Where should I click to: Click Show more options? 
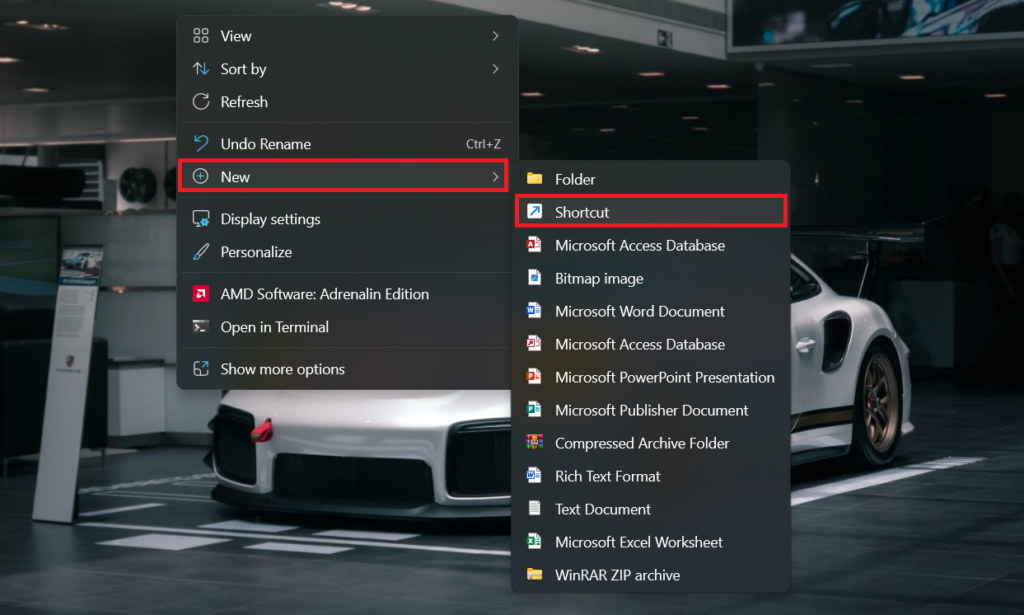click(x=282, y=369)
